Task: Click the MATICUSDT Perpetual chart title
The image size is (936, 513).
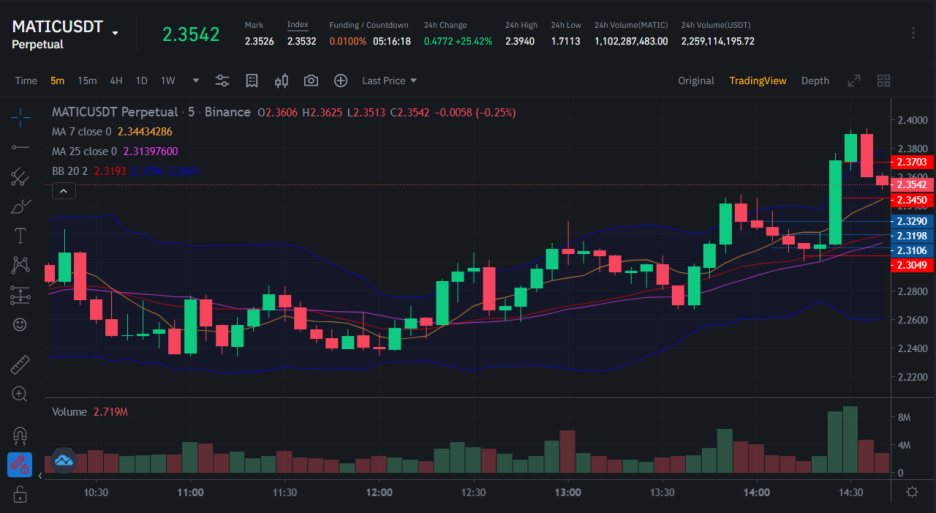Action: pos(115,112)
